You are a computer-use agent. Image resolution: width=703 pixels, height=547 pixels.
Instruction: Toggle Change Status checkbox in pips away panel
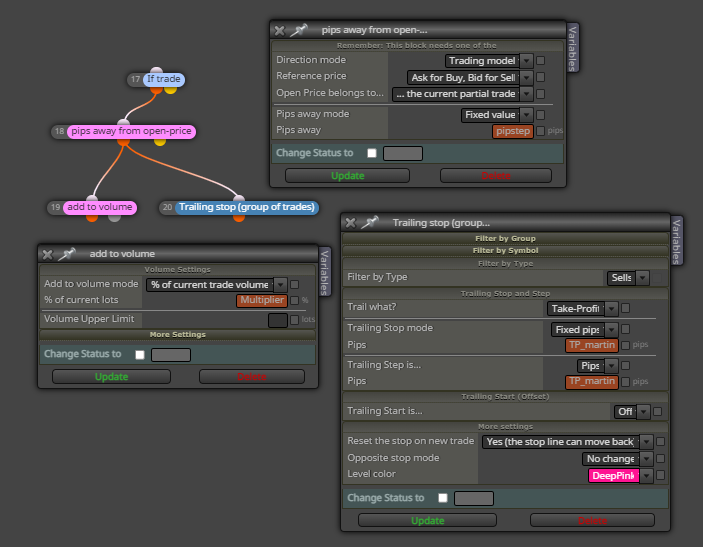[372, 153]
